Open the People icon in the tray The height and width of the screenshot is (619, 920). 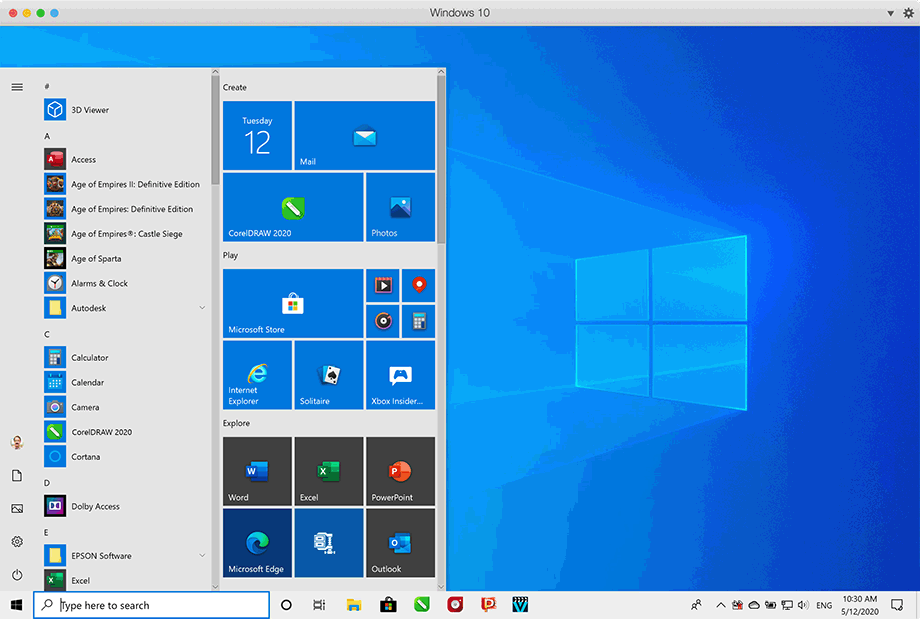(x=696, y=605)
